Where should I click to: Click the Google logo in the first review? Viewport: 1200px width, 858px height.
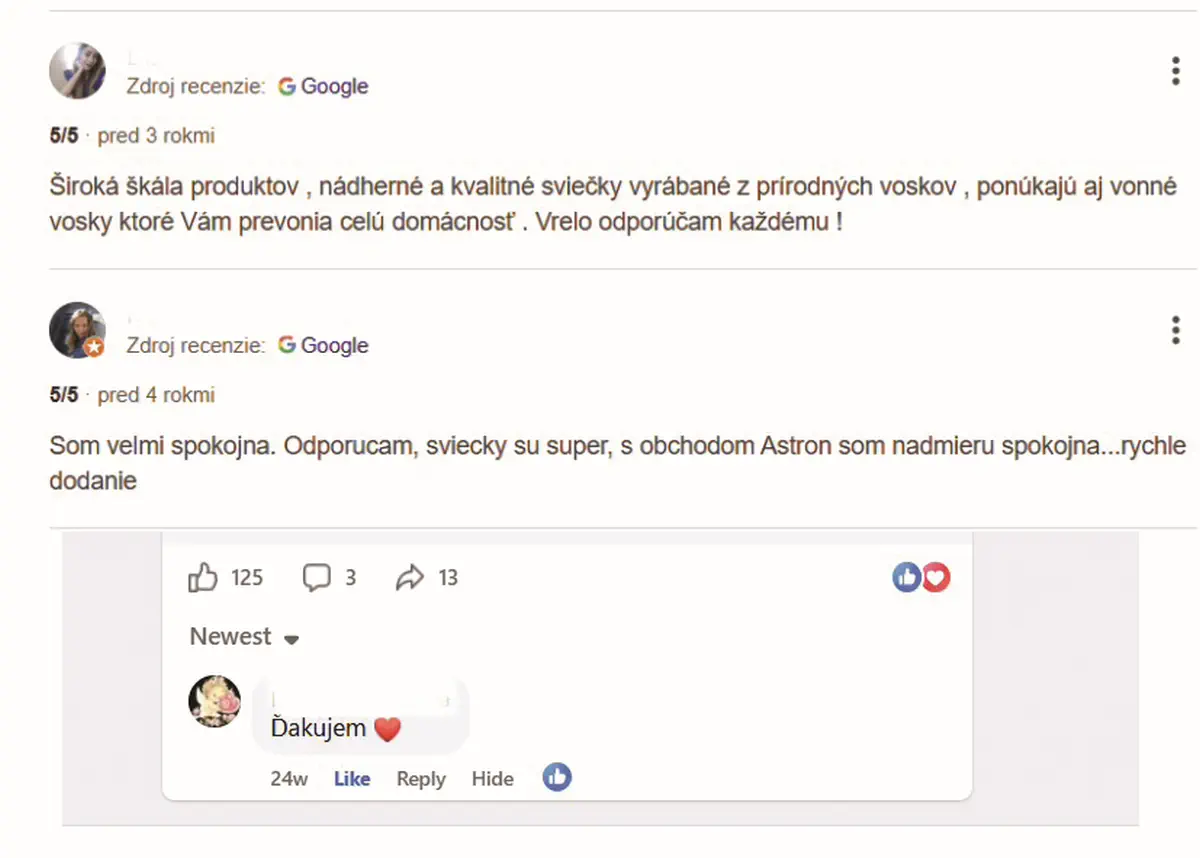[323, 86]
